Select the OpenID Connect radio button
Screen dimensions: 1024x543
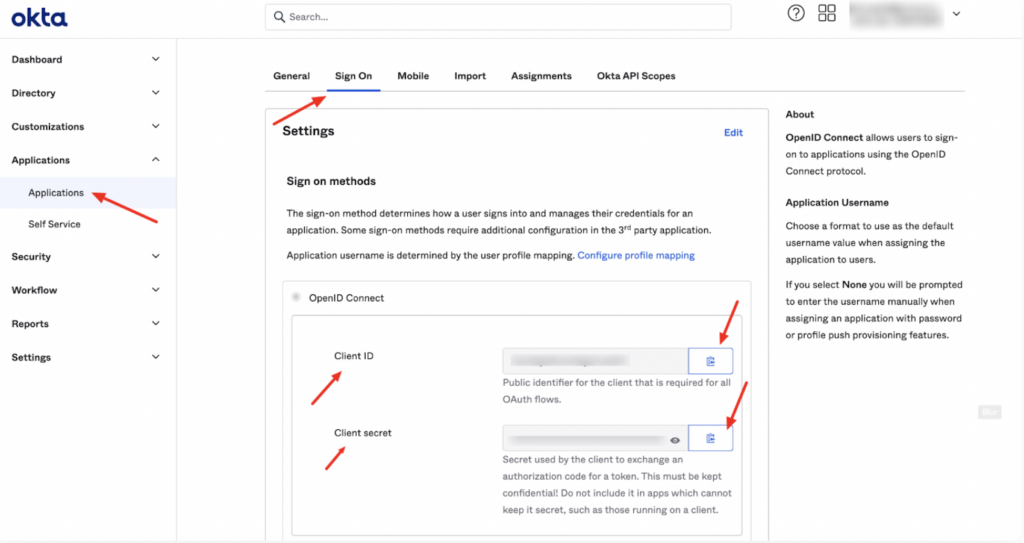click(x=296, y=297)
